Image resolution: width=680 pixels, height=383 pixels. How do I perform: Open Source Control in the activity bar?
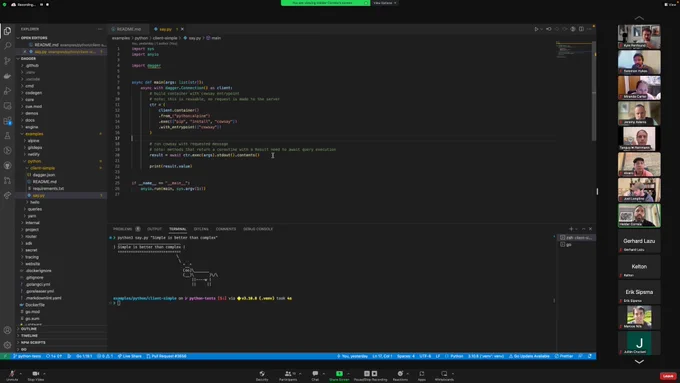point(7,61)
